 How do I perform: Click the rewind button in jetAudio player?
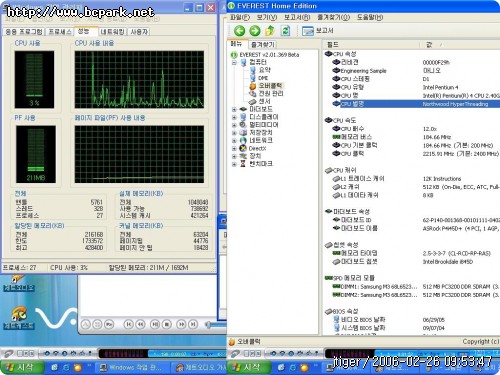(141, 324)
